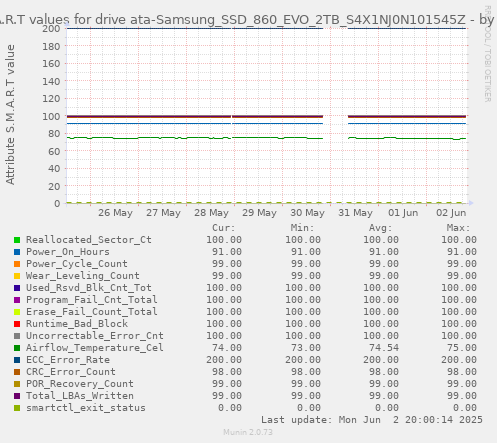The height and width of the screenshot is (443, 497).
Task: Click the ECC_Error_Rate navy swatch
Action: click(17, 360)
